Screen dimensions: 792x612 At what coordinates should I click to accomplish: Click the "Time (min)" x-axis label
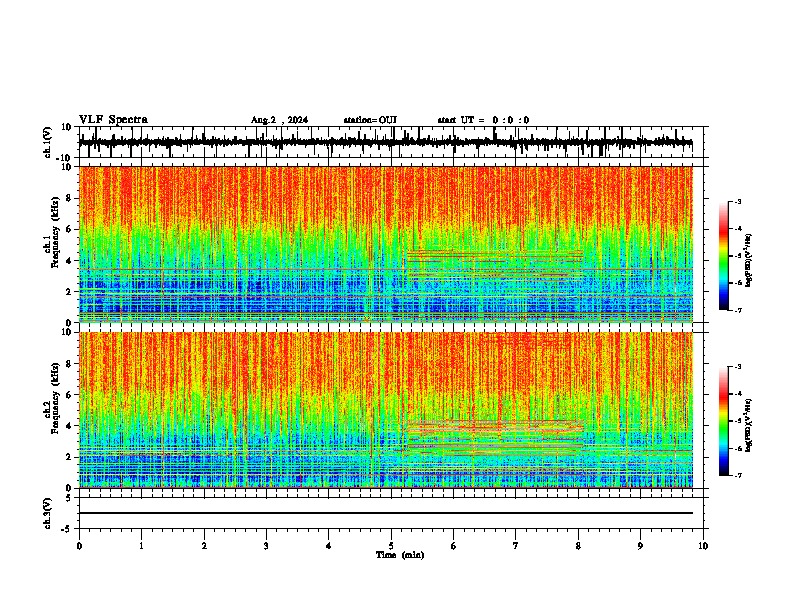(x=400, y=555)
